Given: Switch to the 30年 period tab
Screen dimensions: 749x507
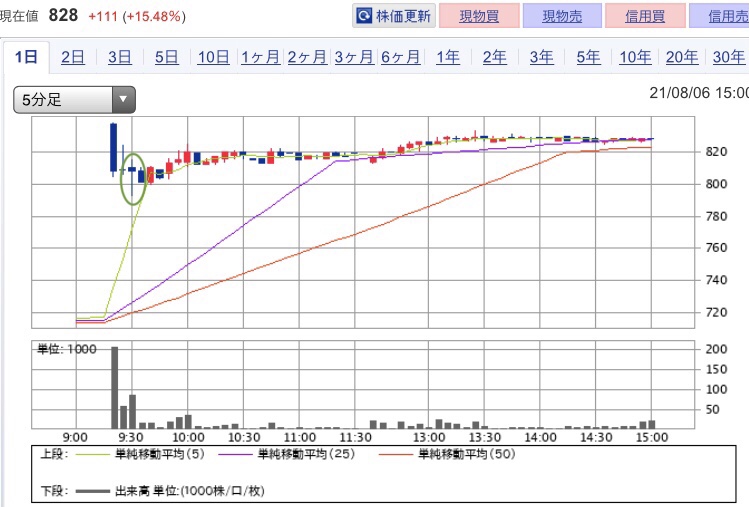Looking at the screenshot, I should click(x=728, y=57).
